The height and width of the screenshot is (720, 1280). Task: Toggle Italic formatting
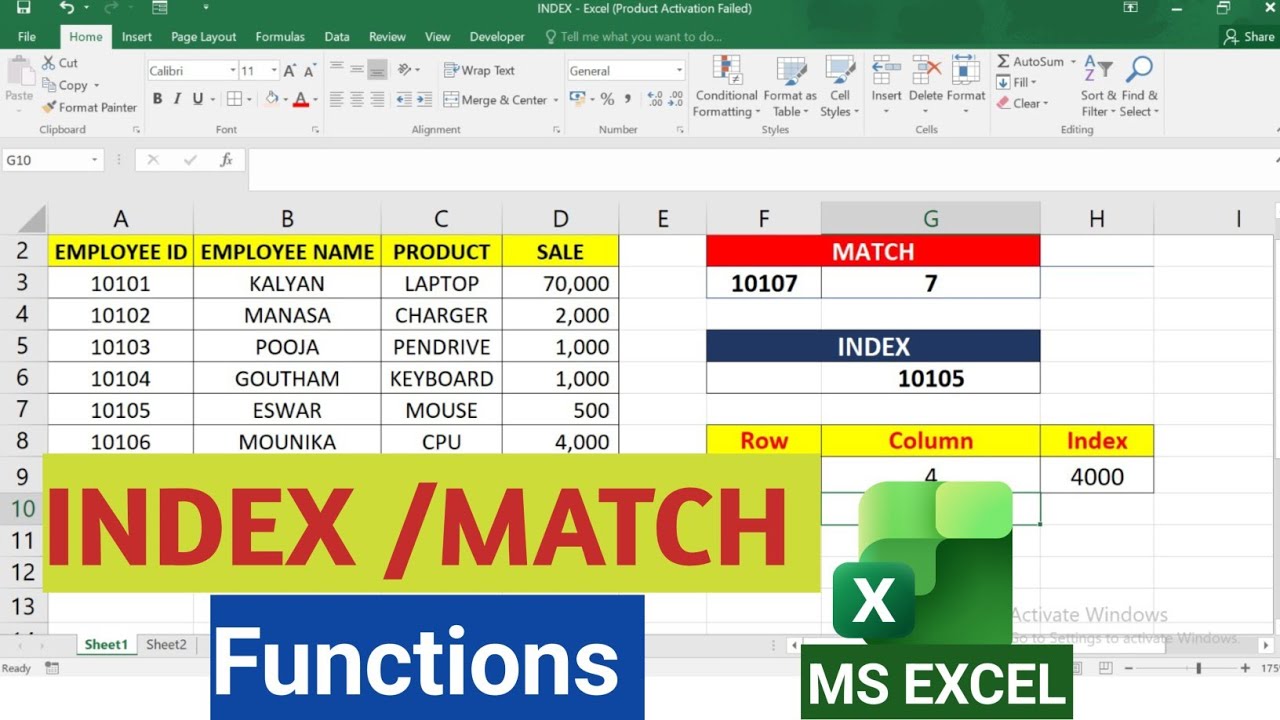(177, 99)
